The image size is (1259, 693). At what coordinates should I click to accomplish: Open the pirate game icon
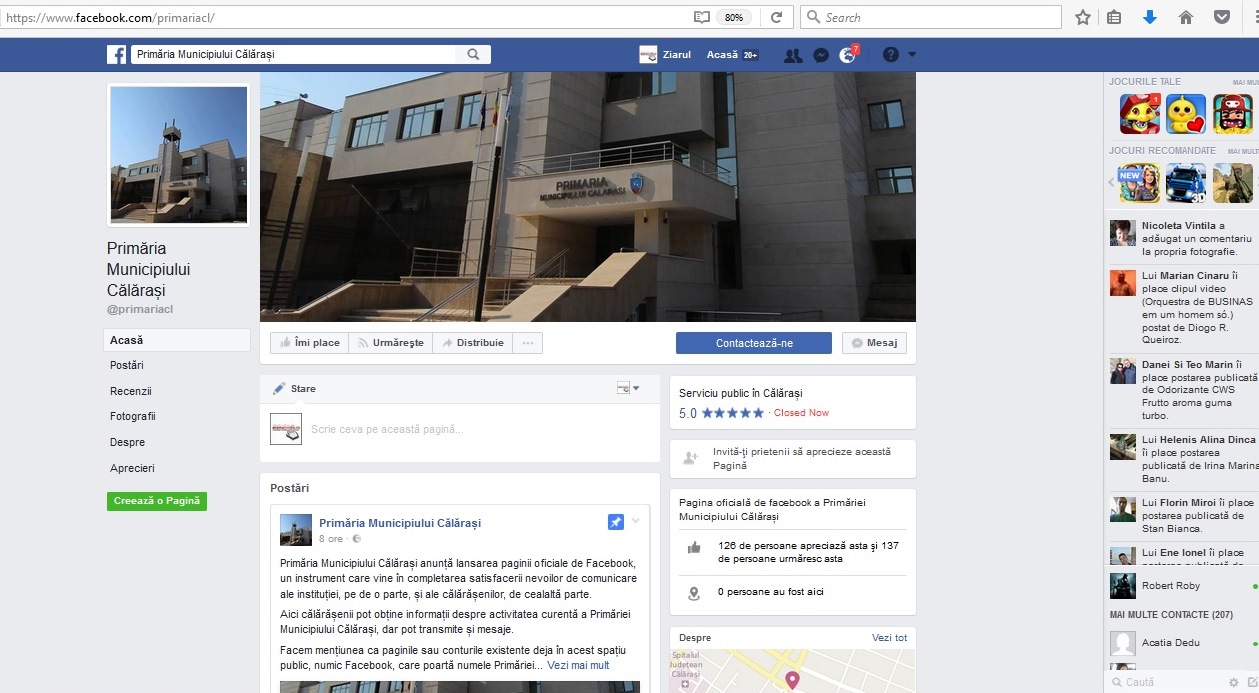(x=1233, y=114)
